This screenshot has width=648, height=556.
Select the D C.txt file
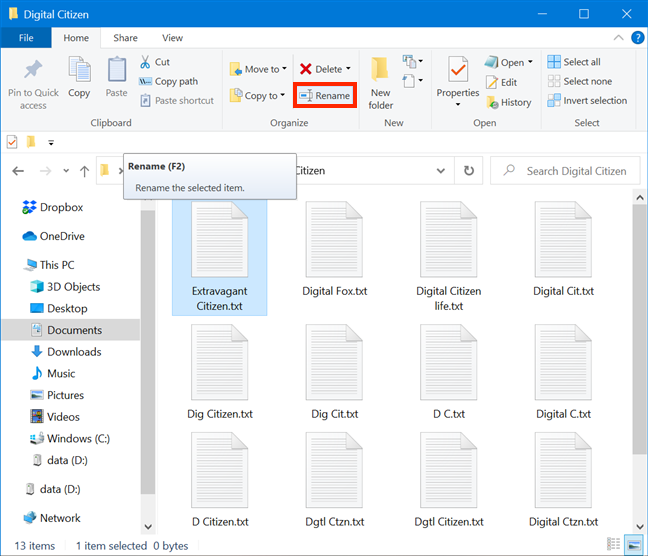click(x=449, y=373)
